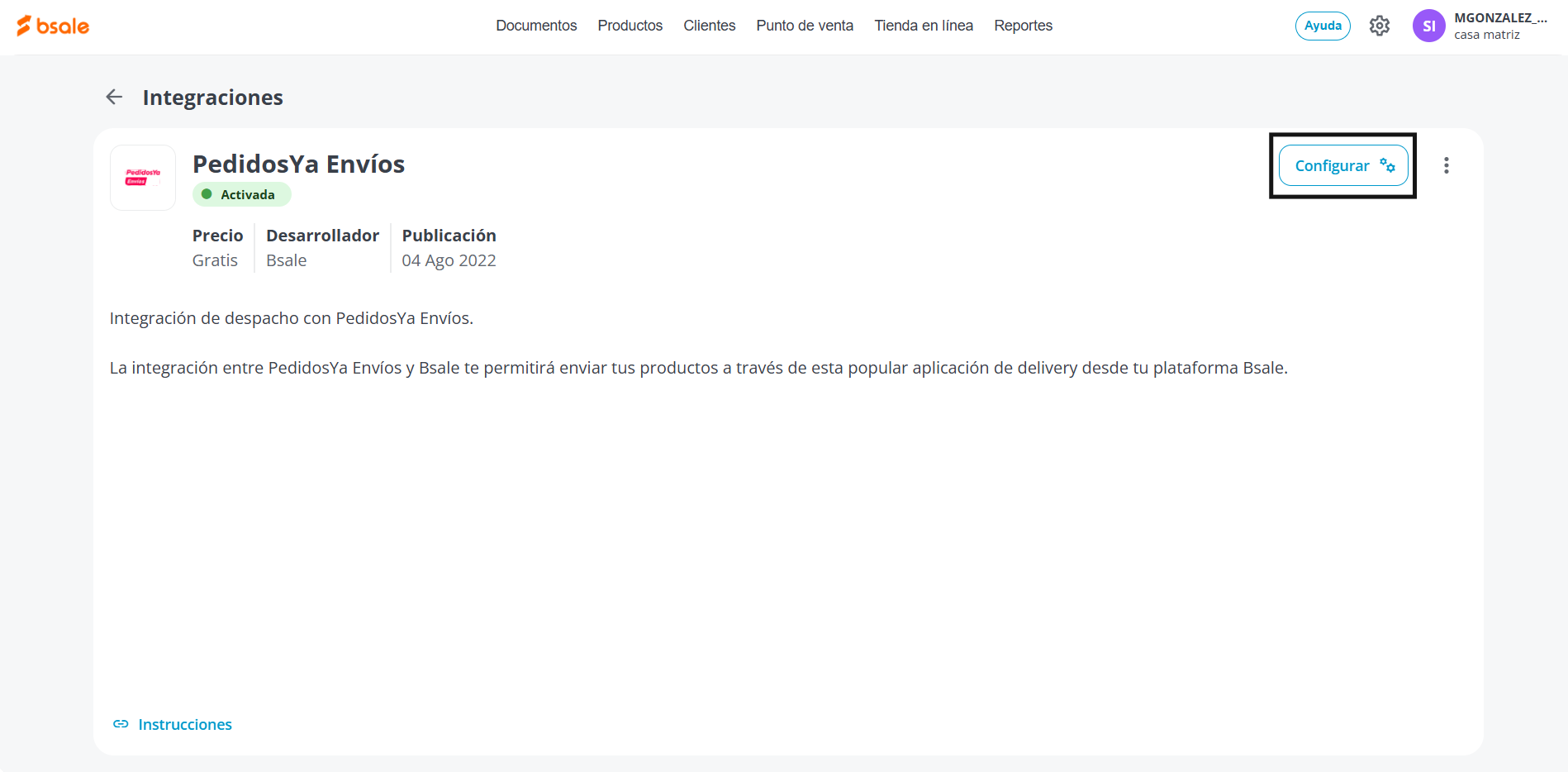
Task: Click the Bsale developer value
Action: 286,260
